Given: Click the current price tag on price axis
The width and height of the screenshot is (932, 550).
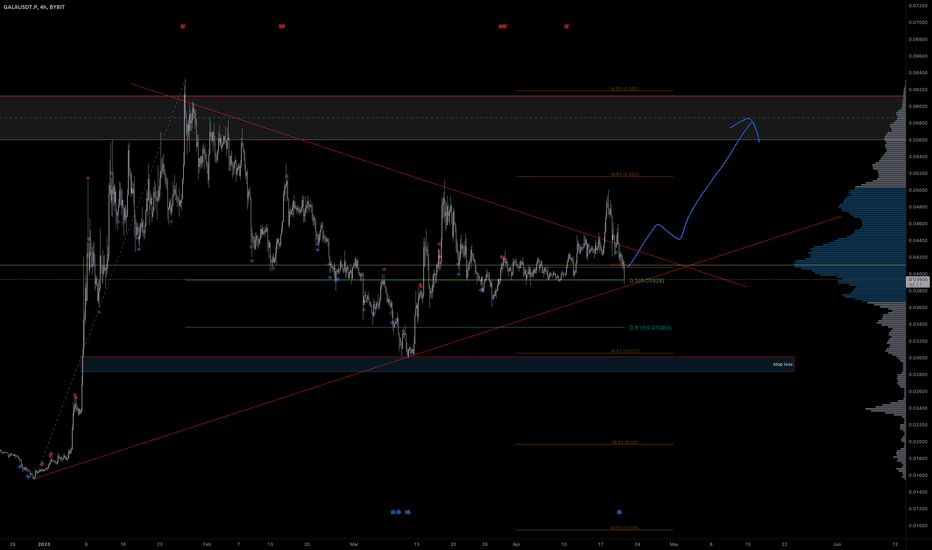Looking at the screenshot, I should coord(918,282).
